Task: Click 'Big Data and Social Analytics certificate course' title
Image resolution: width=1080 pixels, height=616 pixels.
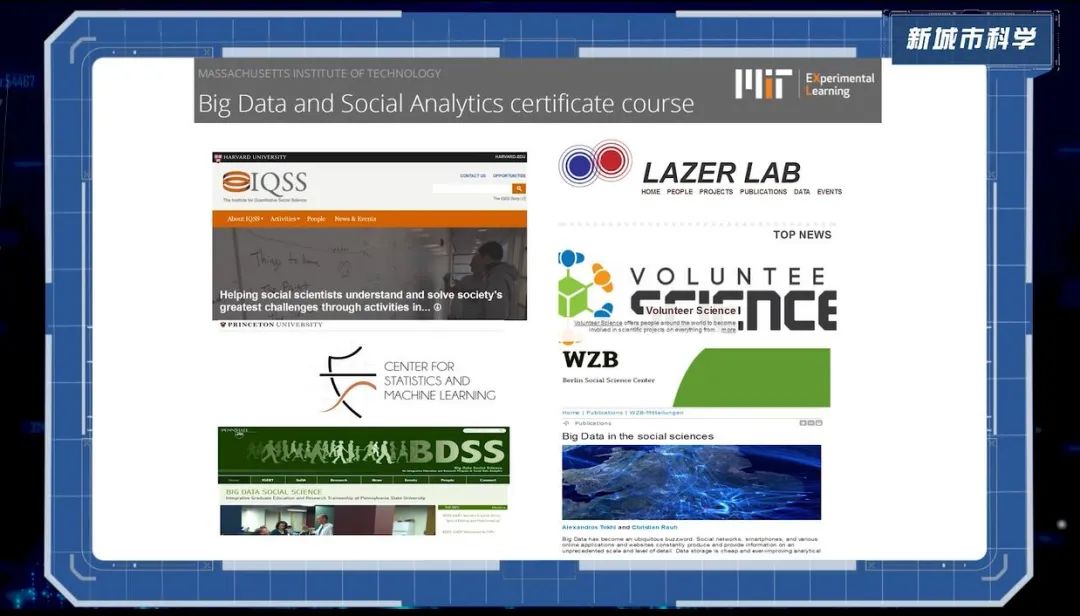Action: [446, 103]
